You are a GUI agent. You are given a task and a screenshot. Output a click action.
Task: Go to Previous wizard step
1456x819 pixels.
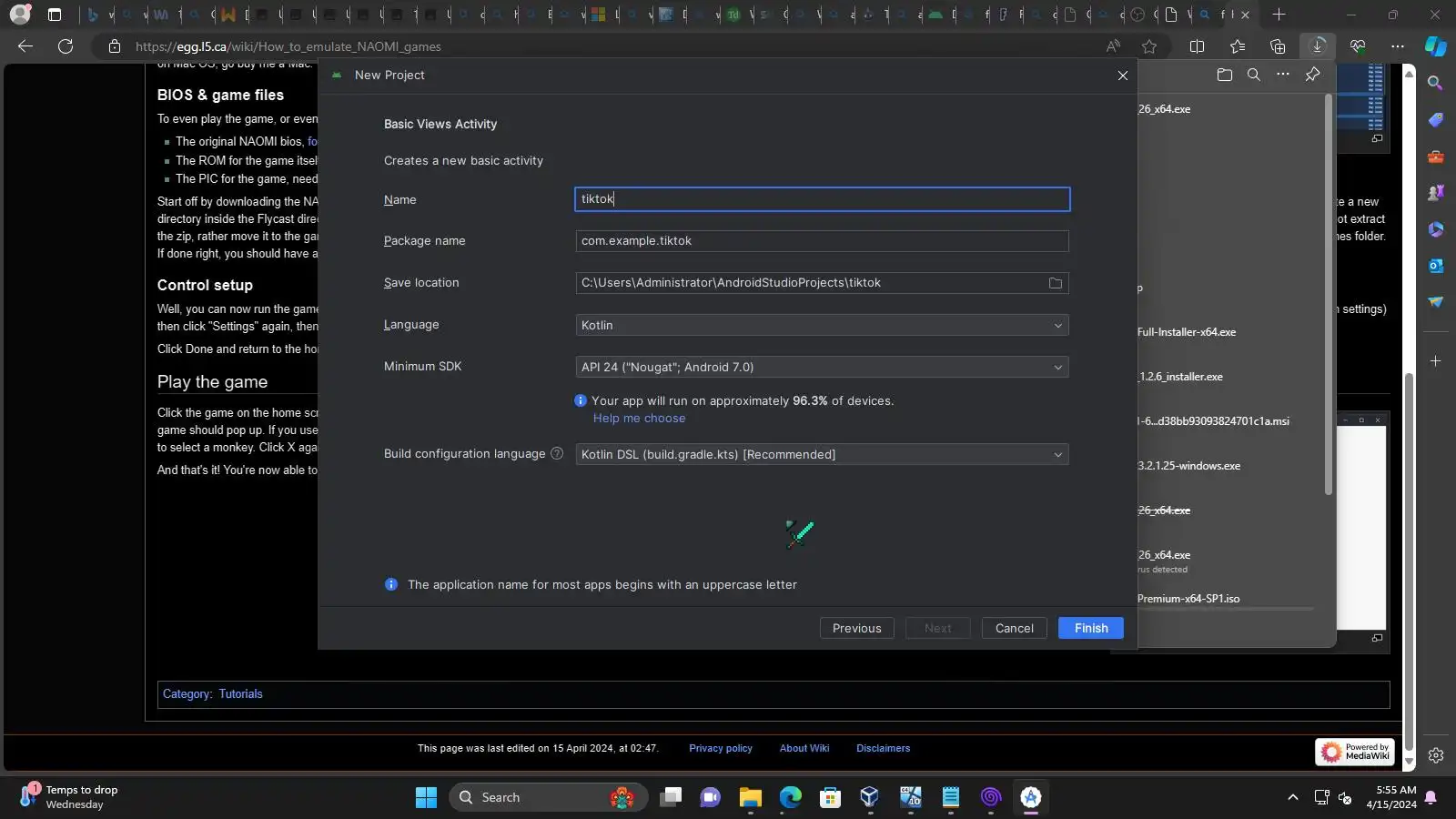[857, 628]
